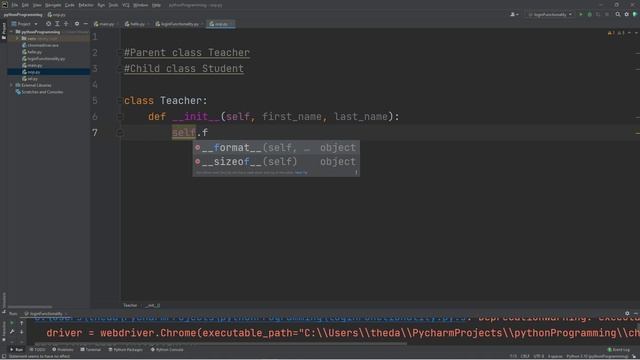
Task: Switch to main.py editor tab
Action: 104,24
